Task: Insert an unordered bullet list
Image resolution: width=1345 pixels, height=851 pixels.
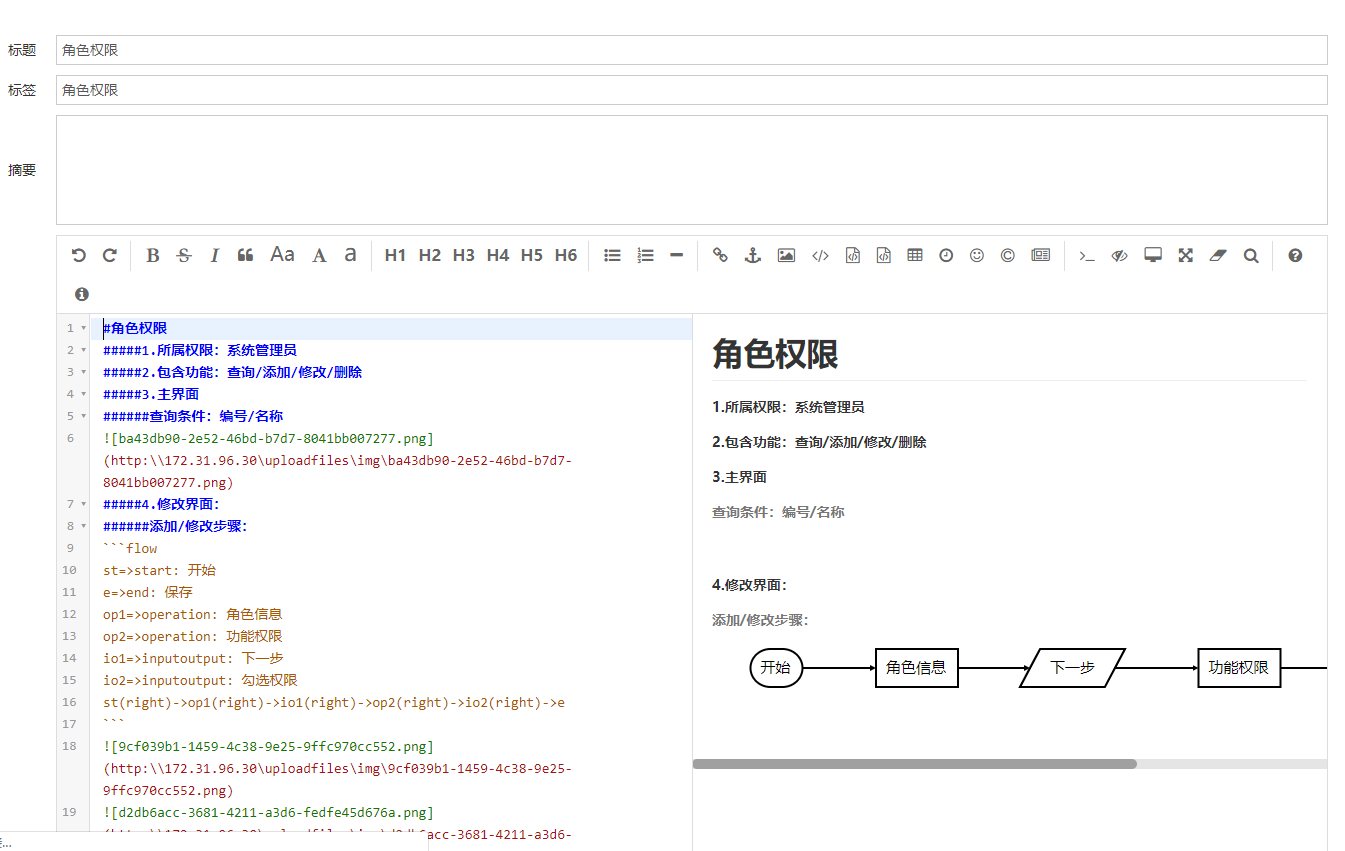Action: coord(613,256)
